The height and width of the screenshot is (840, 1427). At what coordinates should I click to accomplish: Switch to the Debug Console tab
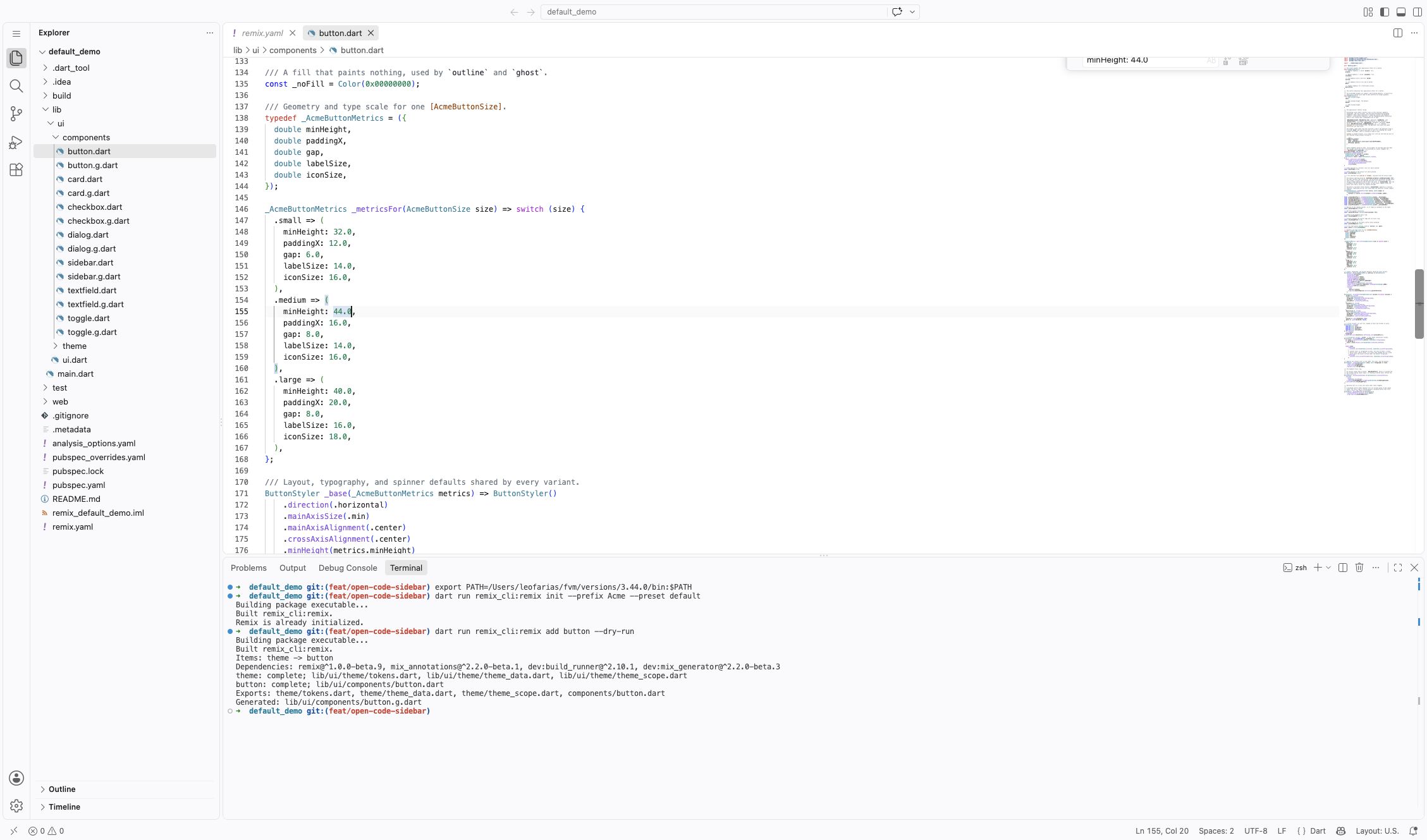(348, 568)
